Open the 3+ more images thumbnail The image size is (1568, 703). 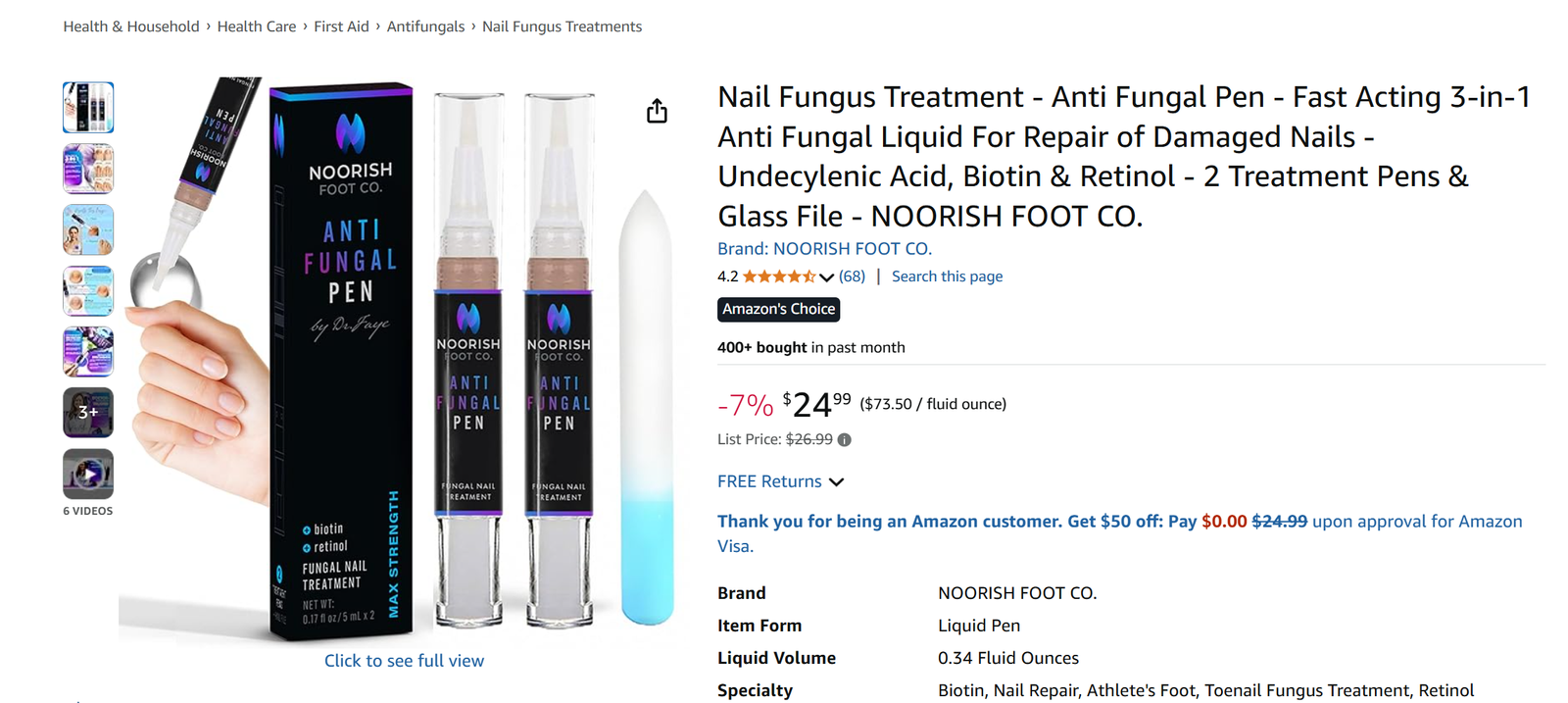(88, 413)
